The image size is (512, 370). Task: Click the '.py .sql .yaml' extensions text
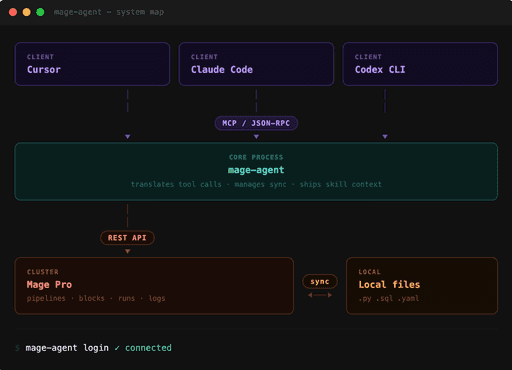(389, 298)
